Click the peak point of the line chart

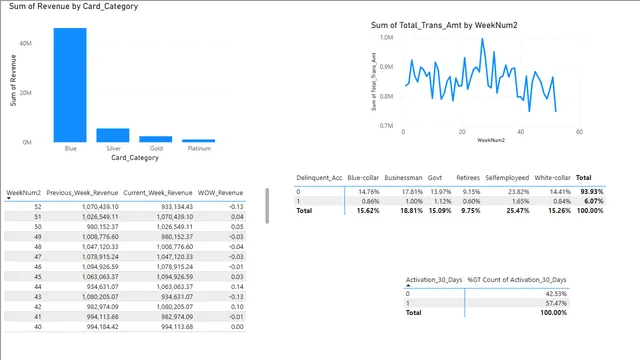click(482, 39)
